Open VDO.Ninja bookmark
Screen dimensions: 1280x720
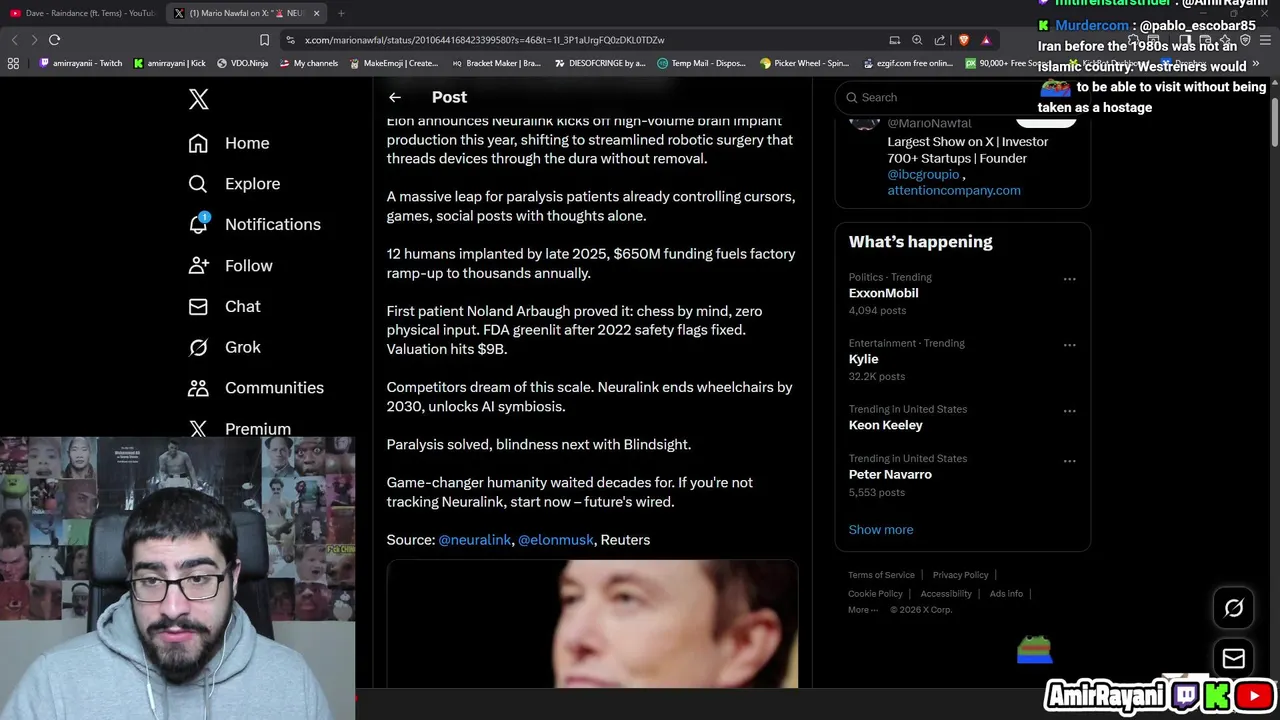243,63
